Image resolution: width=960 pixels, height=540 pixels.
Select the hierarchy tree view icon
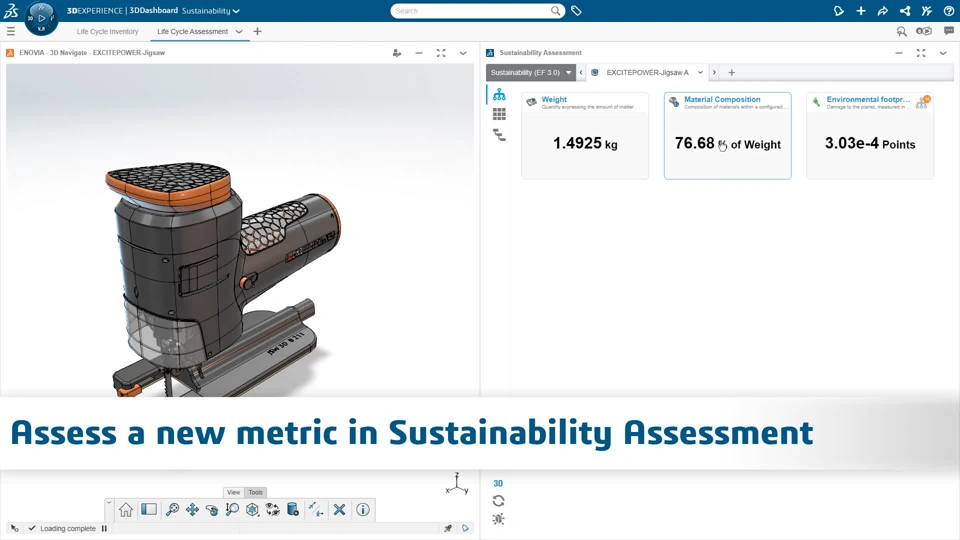coord(499,94)
